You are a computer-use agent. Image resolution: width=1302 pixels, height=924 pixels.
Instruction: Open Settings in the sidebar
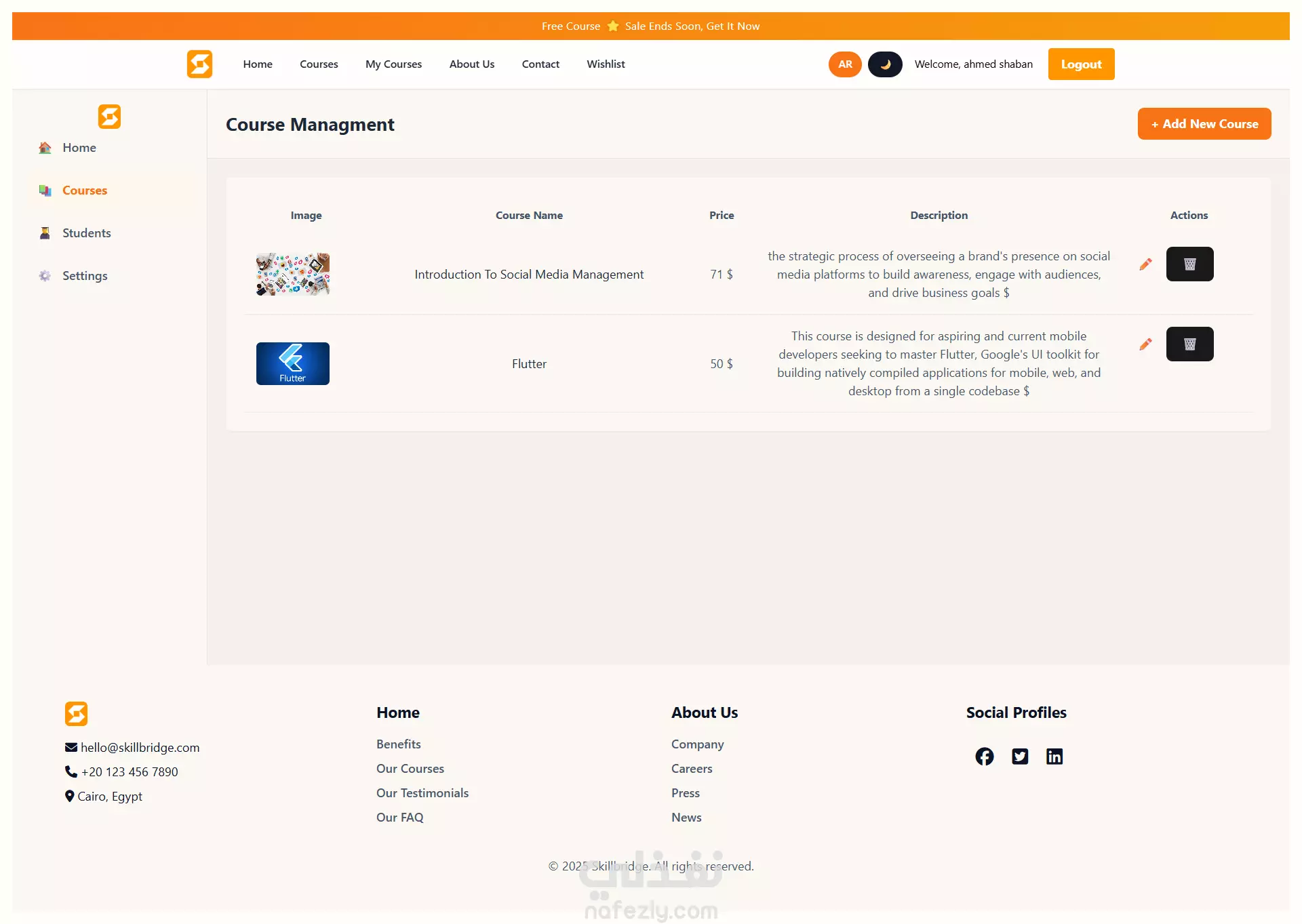[85, 276]
